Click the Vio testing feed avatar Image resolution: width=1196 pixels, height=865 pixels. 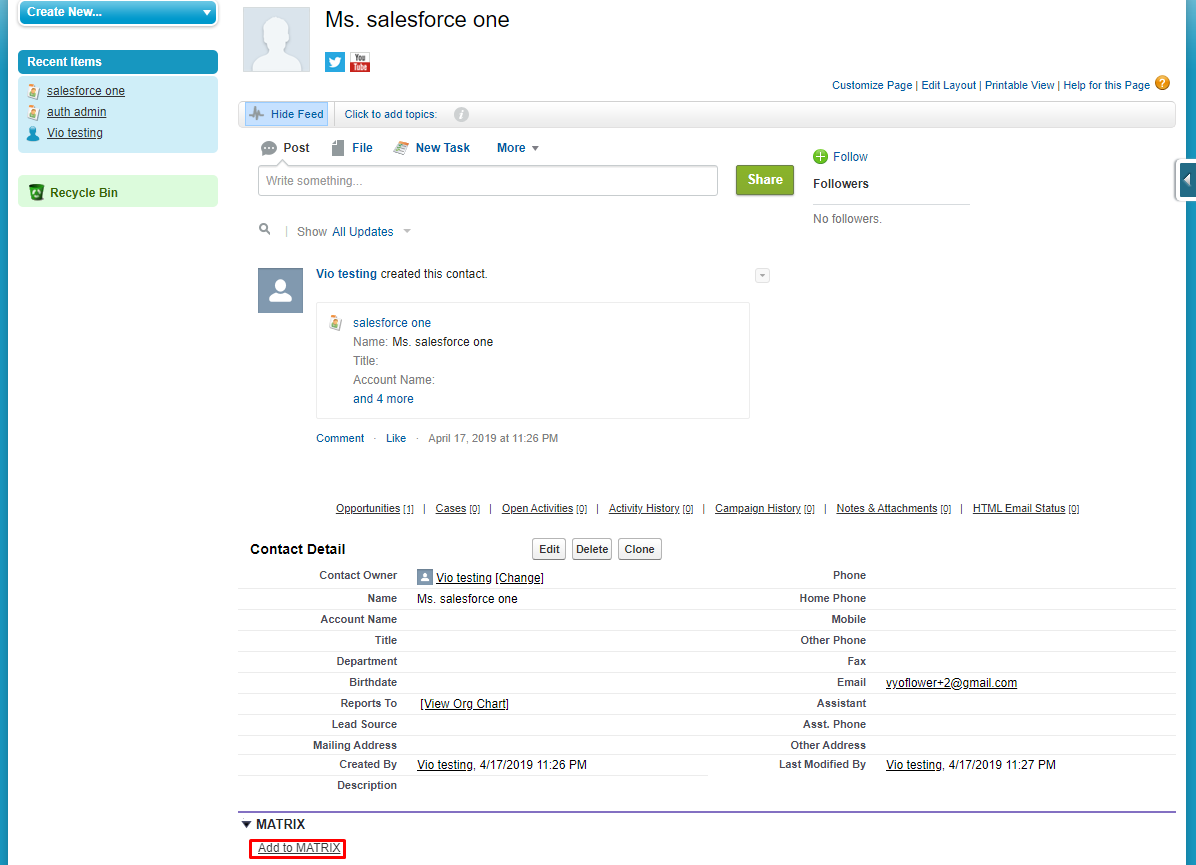[x=281, y=291]
